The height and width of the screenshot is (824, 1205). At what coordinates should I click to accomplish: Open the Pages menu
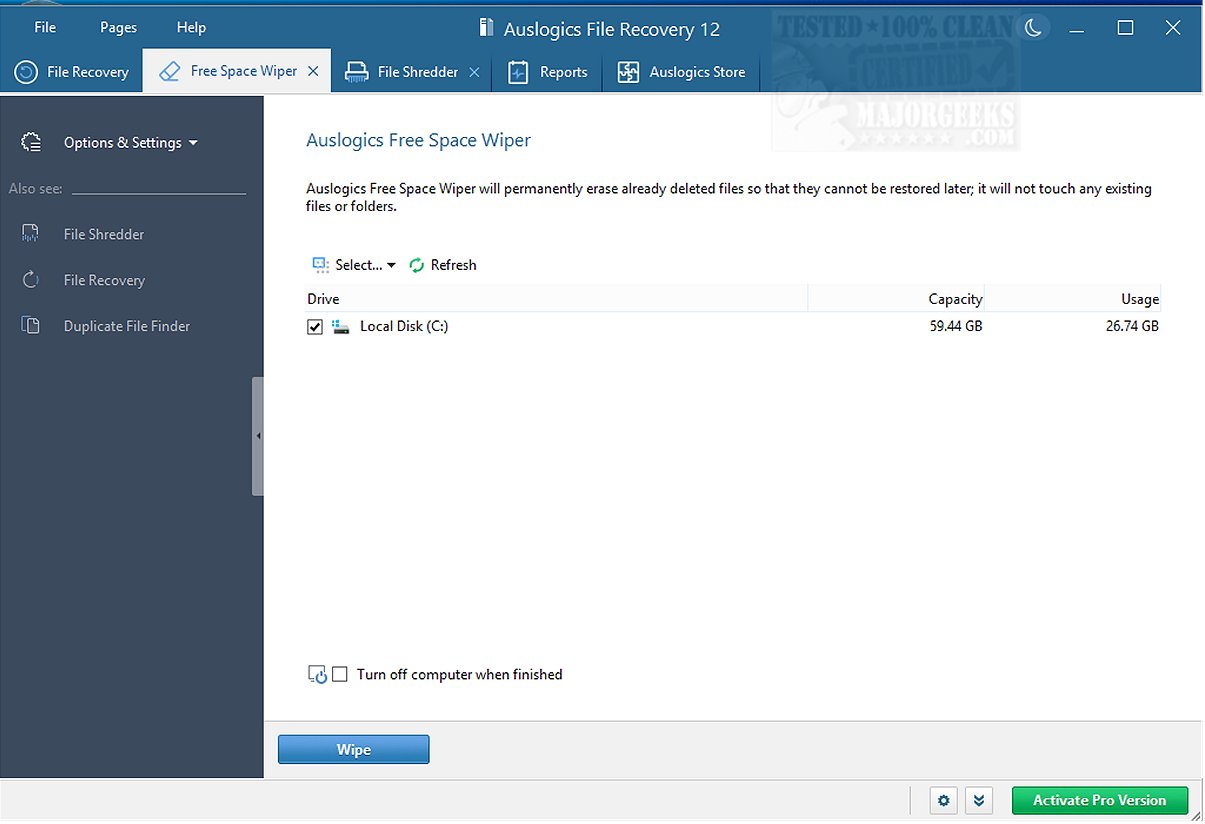point(118,27)
